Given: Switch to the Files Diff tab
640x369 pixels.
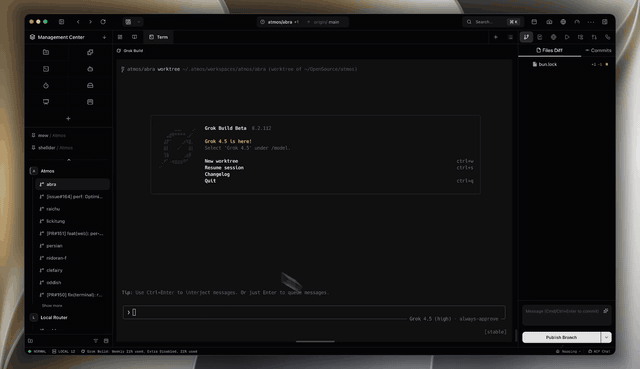Looking at the screenshot, I should pos(549,50).
